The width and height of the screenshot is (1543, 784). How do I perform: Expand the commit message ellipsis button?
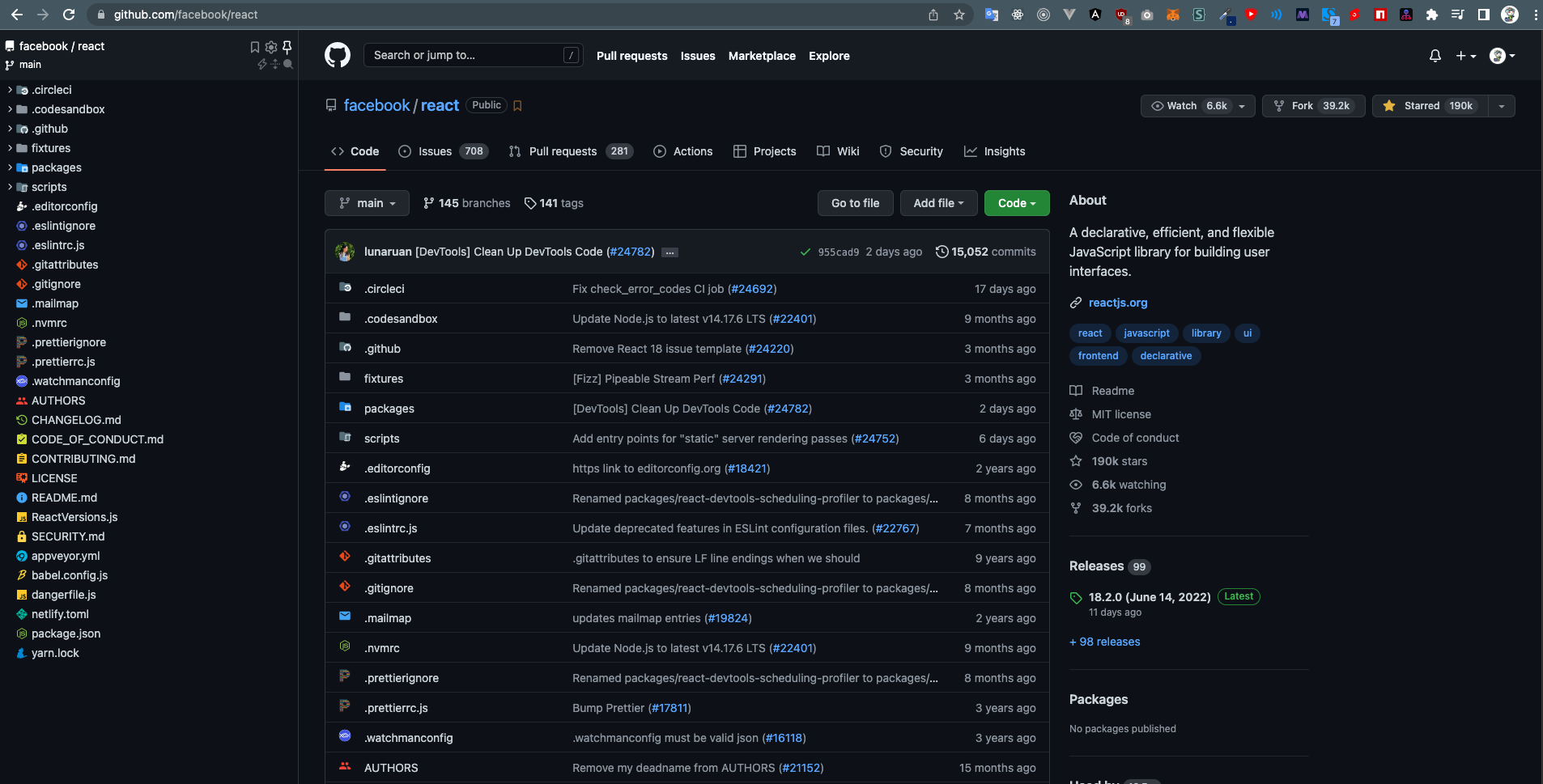coord(669,252)
